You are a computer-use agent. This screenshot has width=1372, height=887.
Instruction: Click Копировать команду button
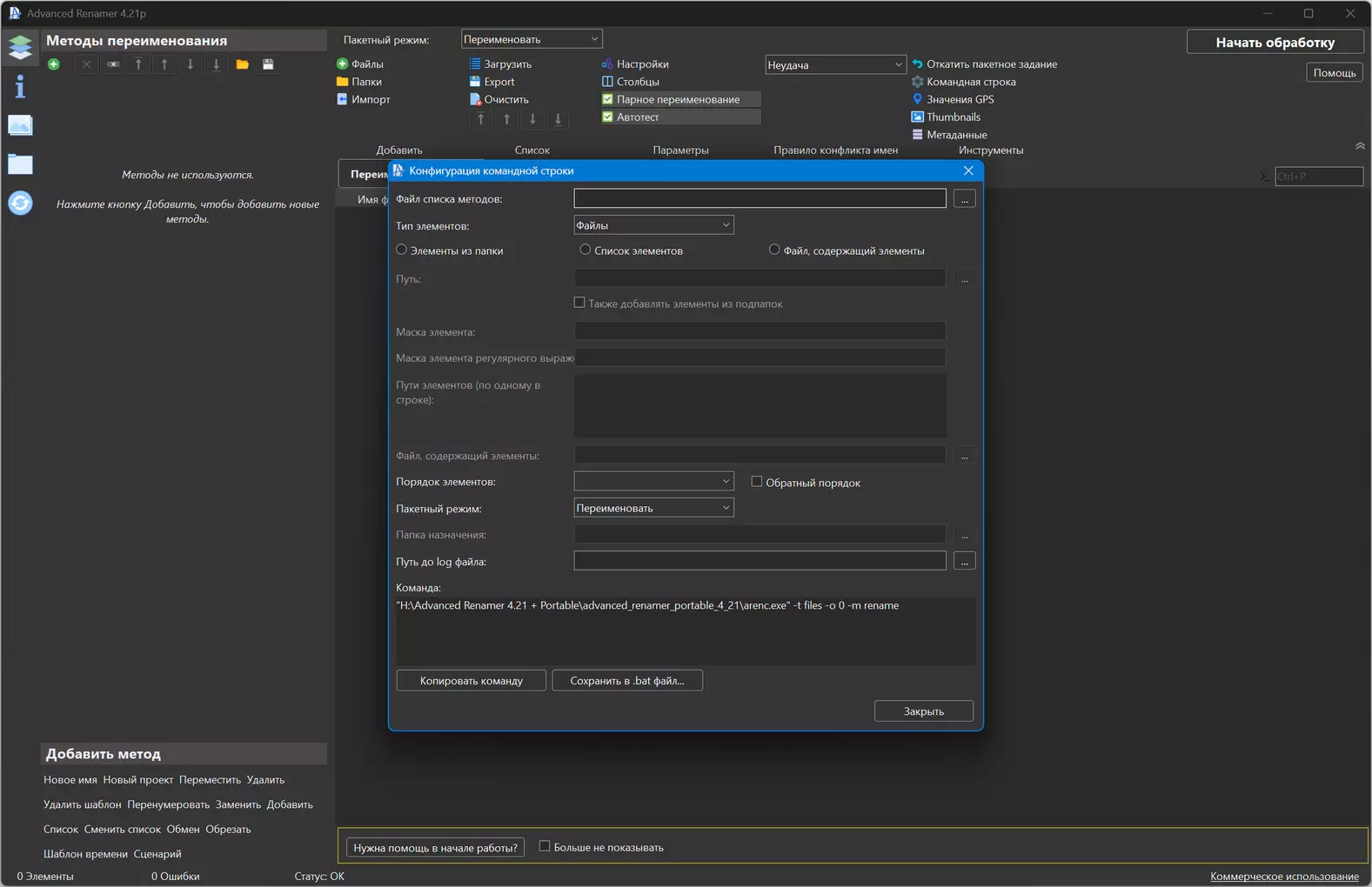tap(472, 681)
